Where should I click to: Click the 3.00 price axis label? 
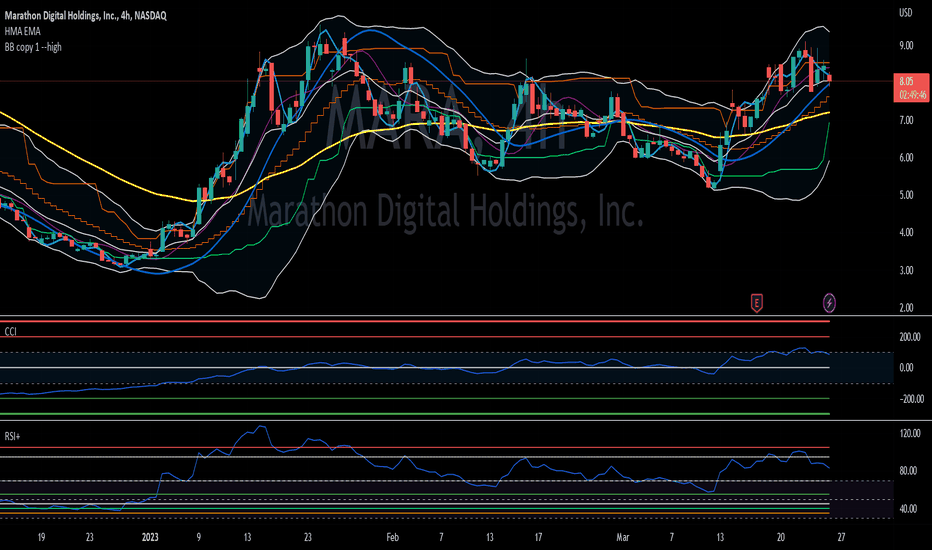tap(906, 271)
